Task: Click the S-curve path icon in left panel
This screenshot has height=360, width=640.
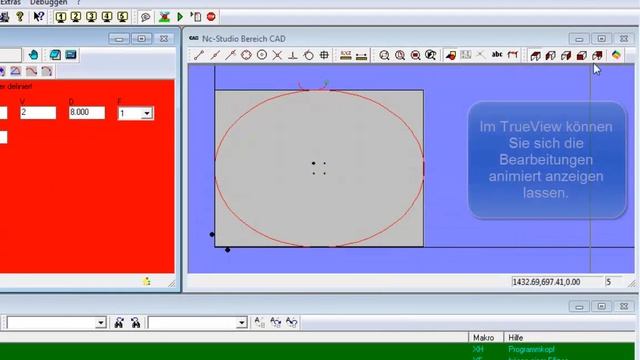Action: pos(31,71)
